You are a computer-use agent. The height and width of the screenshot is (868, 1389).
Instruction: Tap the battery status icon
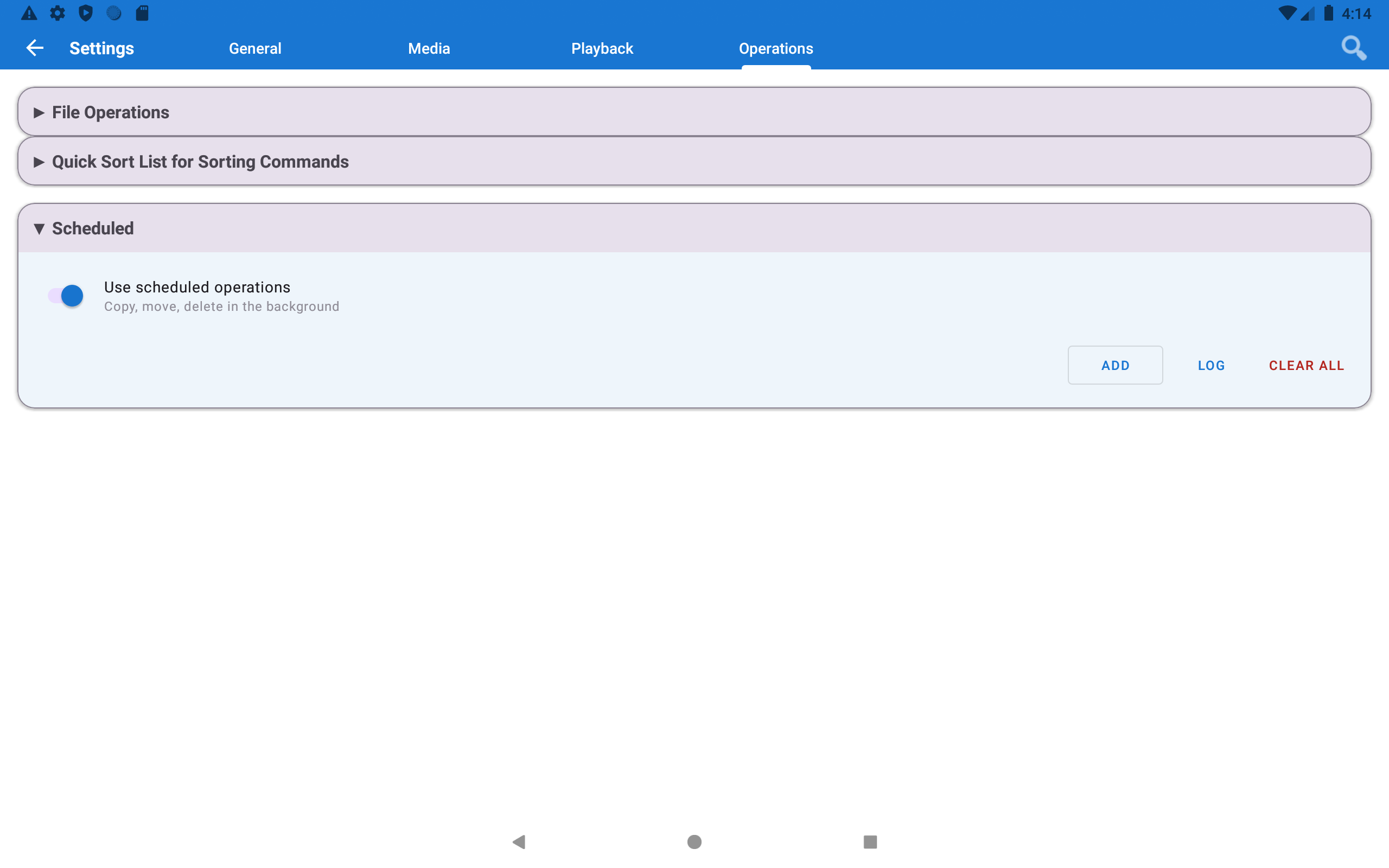tap(1329, 13)
